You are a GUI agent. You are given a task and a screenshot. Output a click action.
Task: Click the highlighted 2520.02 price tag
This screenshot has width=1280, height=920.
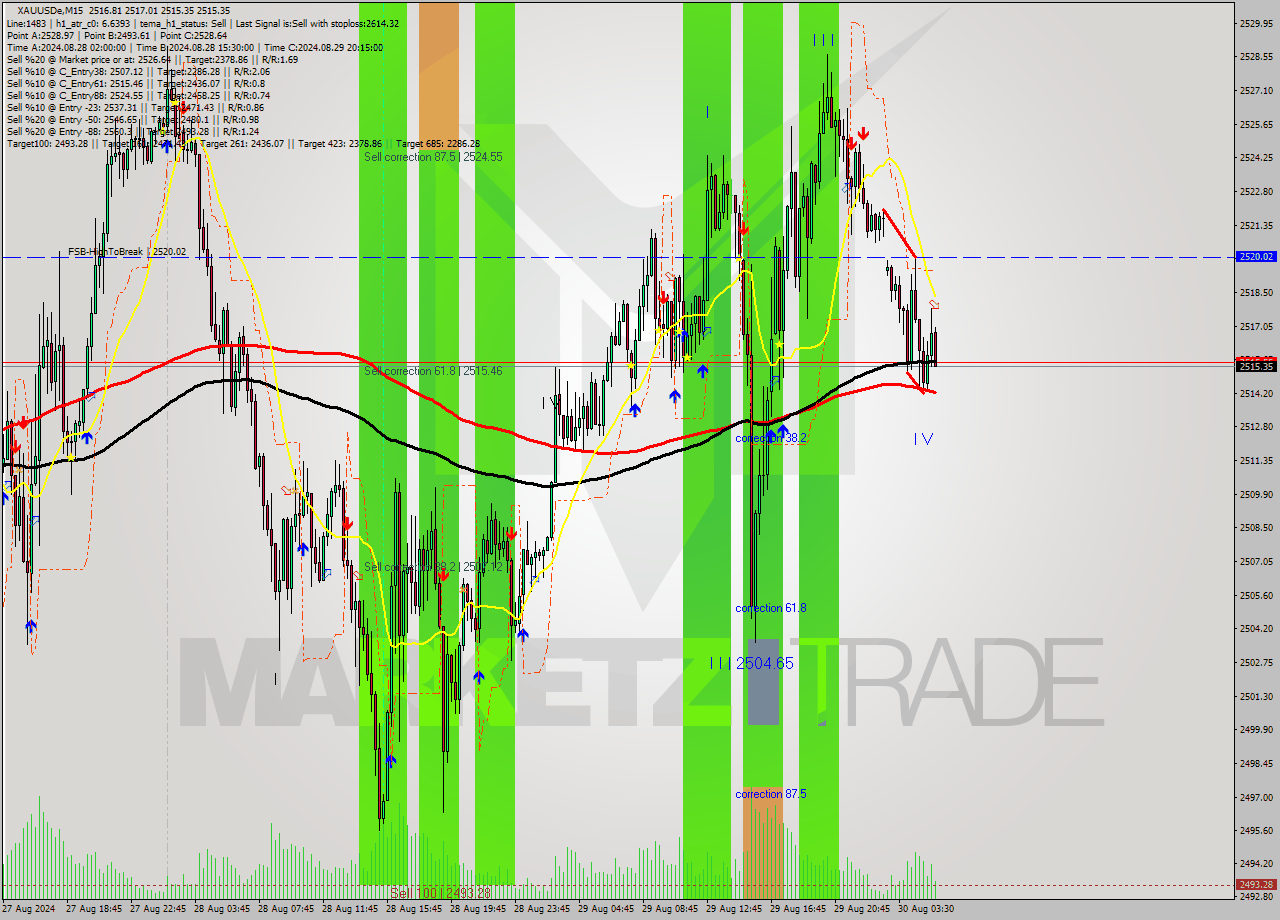click(x=1255, y=257)
